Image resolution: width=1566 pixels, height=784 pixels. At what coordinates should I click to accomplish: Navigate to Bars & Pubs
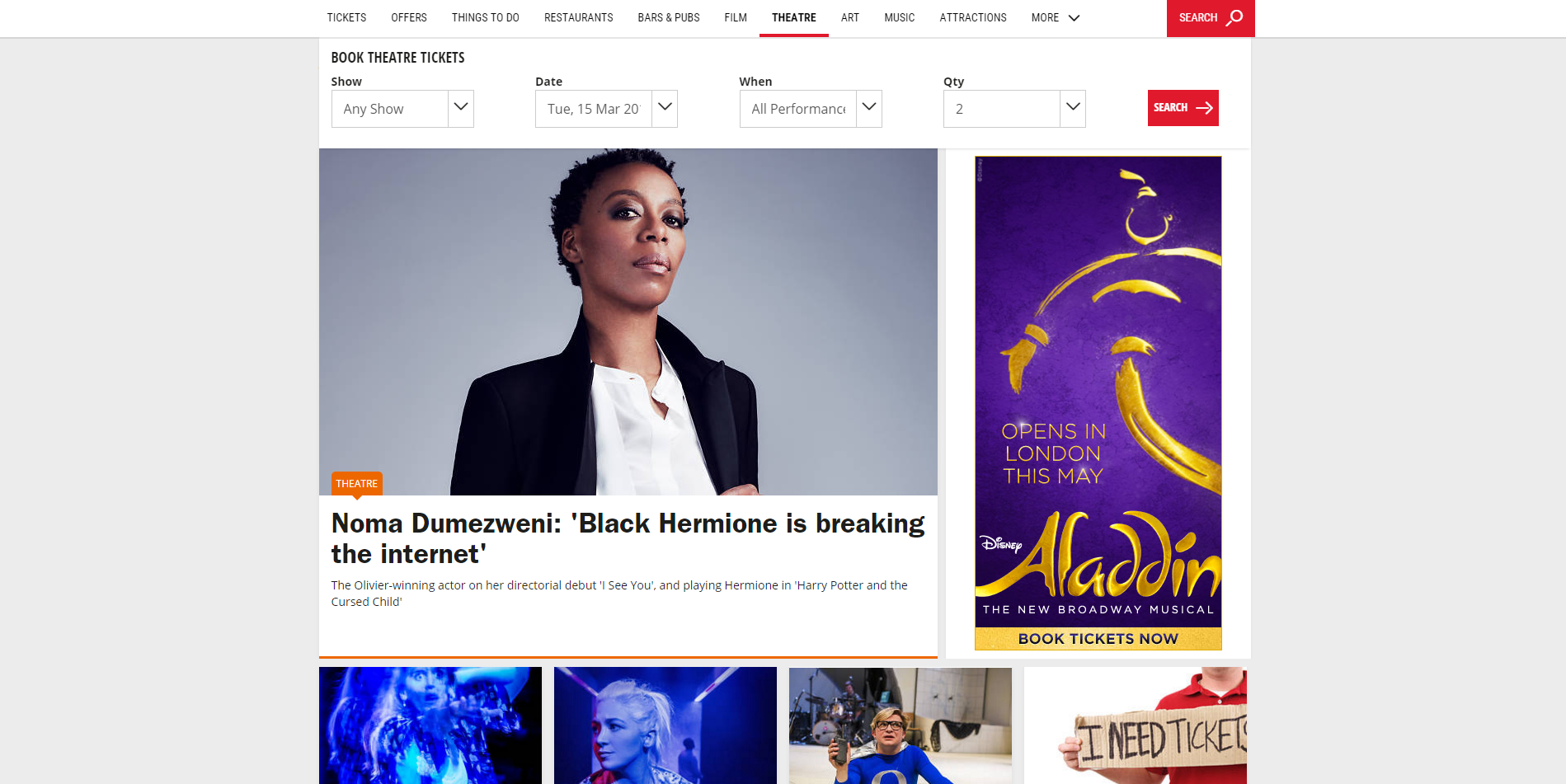pos(669,17)
